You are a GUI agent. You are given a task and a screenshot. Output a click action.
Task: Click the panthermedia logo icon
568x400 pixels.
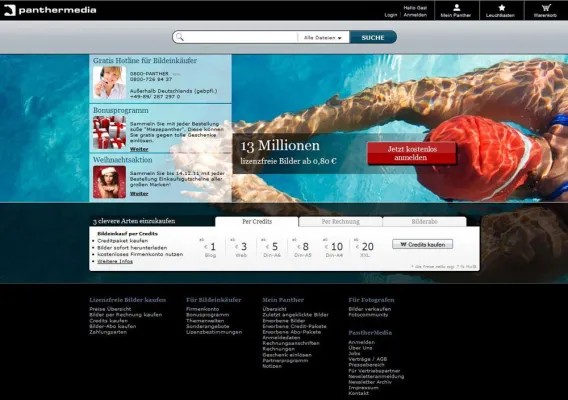(x=10, y=10)
